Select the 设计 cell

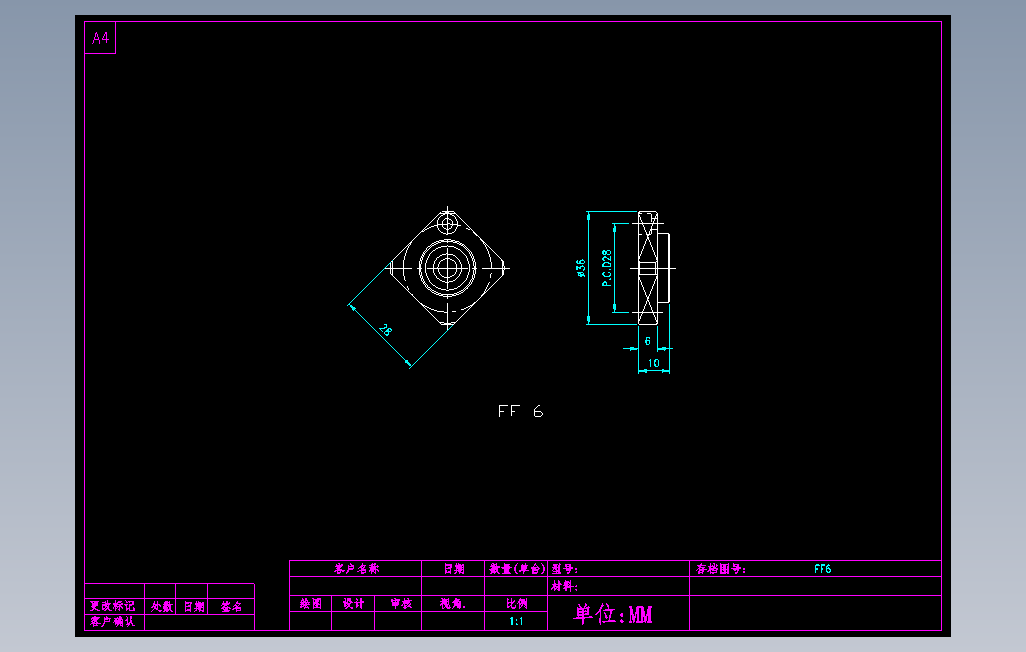[x=353, y=604]
